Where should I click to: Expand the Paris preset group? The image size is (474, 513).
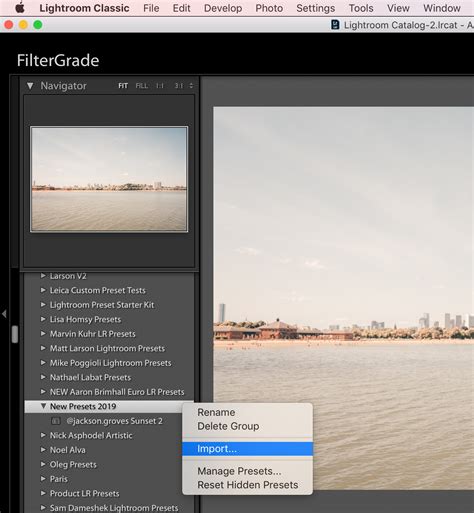(x=43, y=479)
